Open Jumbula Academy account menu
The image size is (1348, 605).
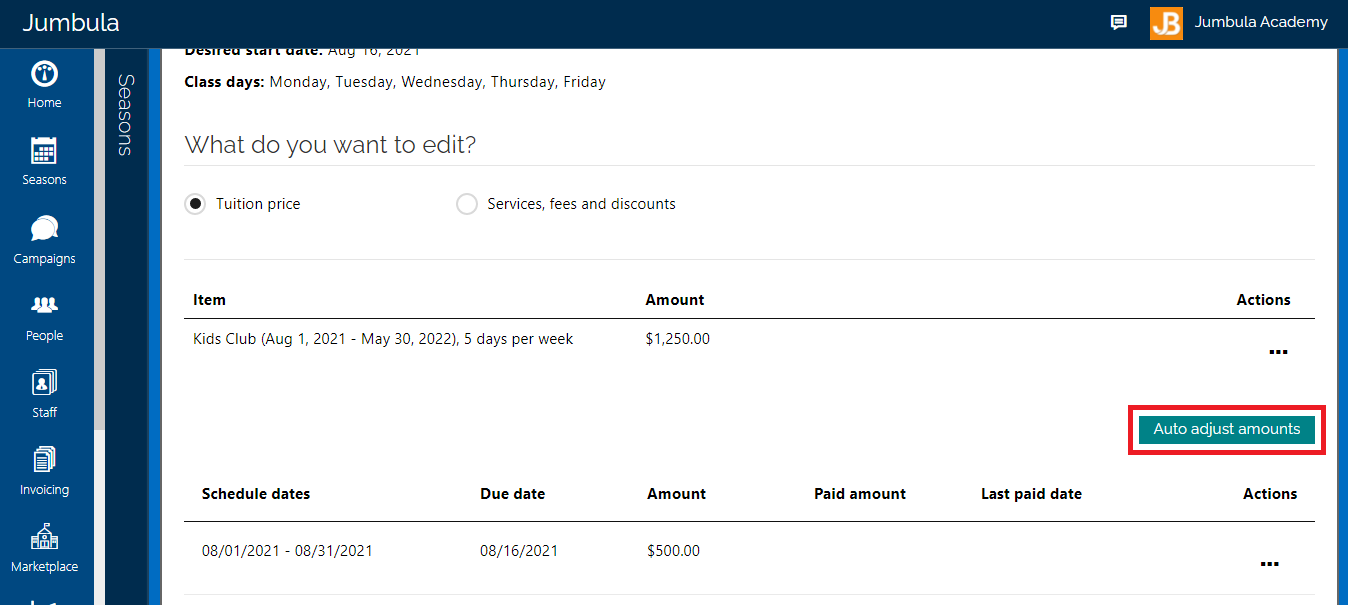point(1261,22)
